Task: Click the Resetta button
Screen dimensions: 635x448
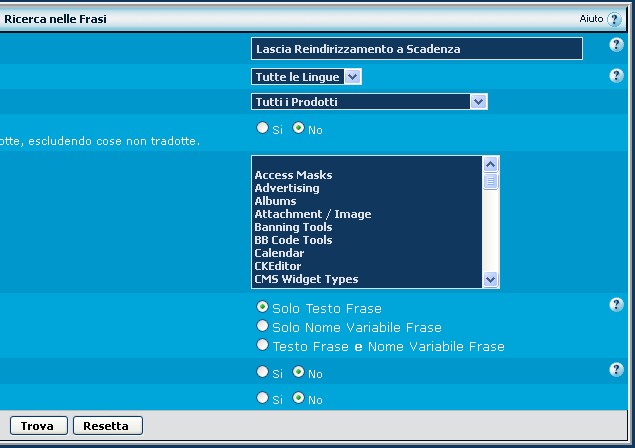Action: coord(107,426)
